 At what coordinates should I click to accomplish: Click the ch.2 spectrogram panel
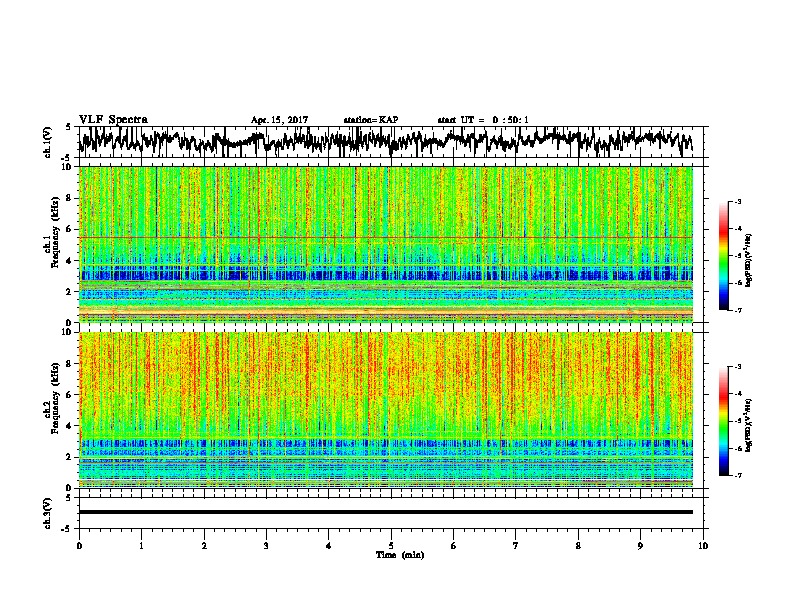pyautogui.click(x=385, y=410)
